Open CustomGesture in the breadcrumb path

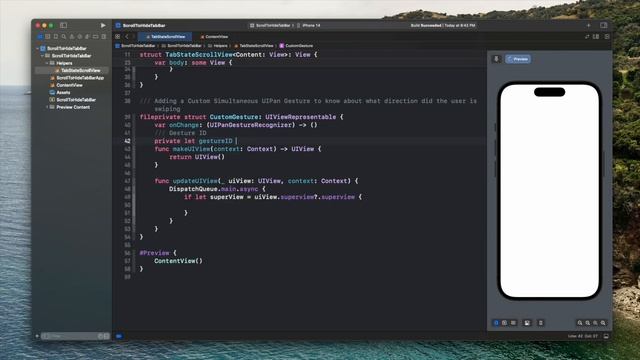[296, 46]
